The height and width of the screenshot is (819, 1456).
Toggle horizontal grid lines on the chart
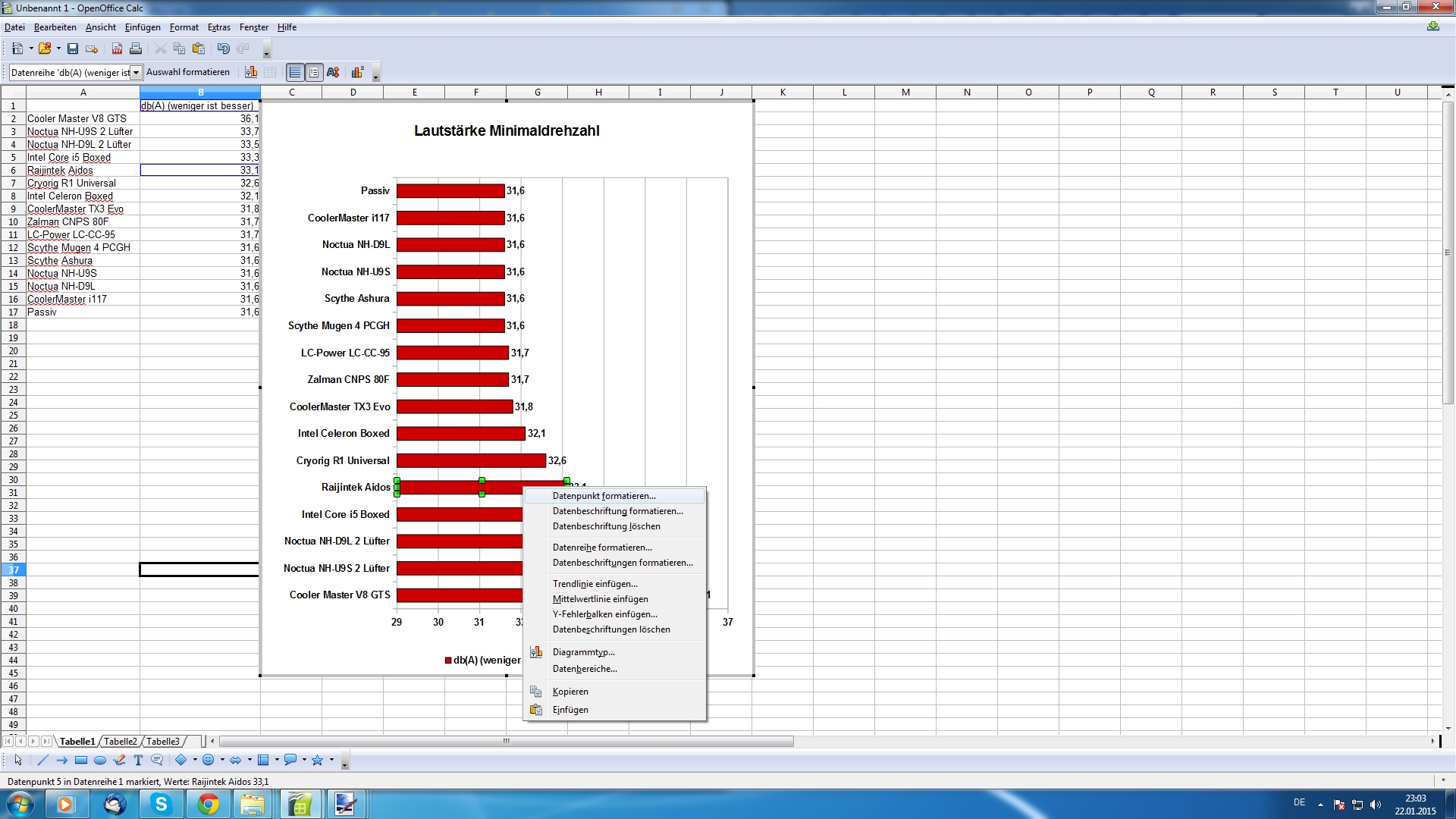point(295,72)
